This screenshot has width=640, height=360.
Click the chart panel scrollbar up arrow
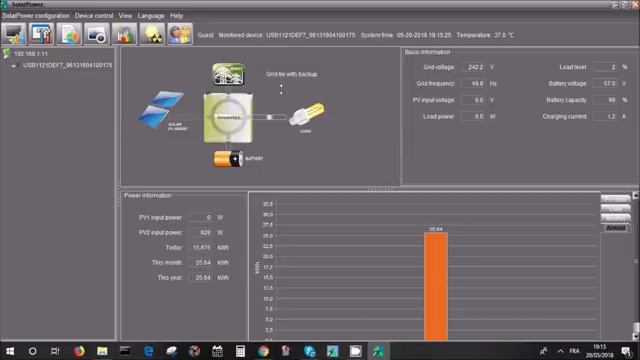(636, 196)
